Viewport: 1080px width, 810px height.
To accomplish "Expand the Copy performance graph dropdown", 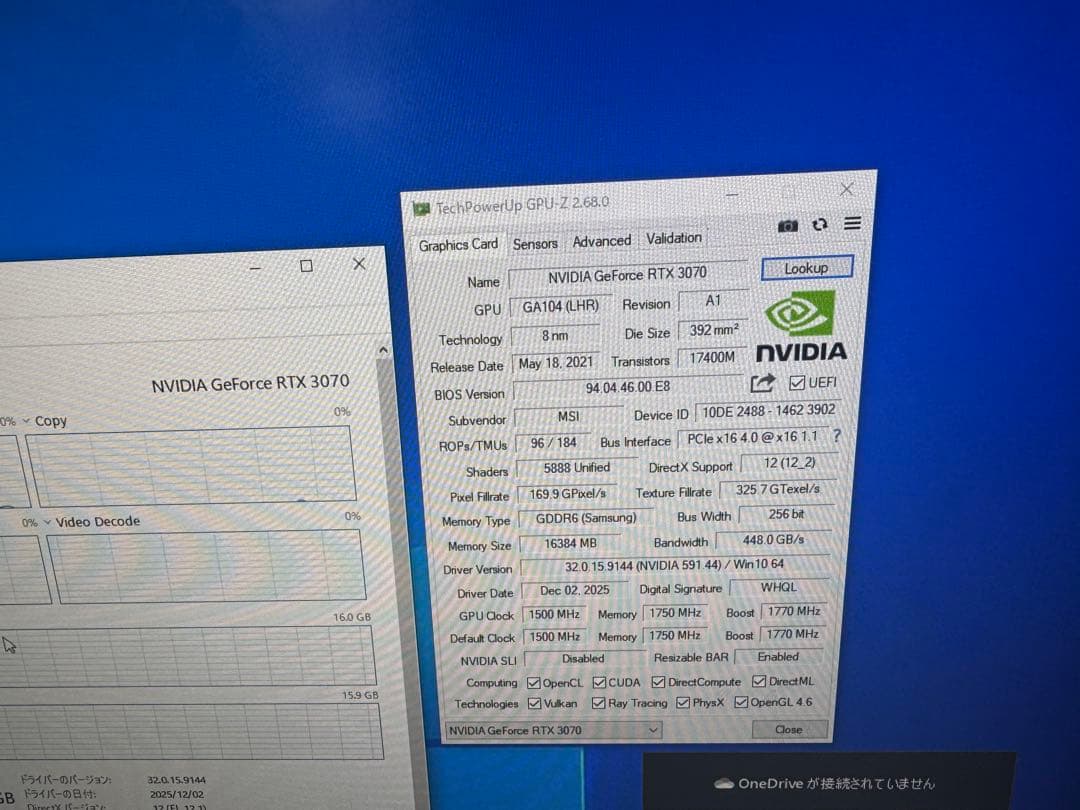I will 28,420.
